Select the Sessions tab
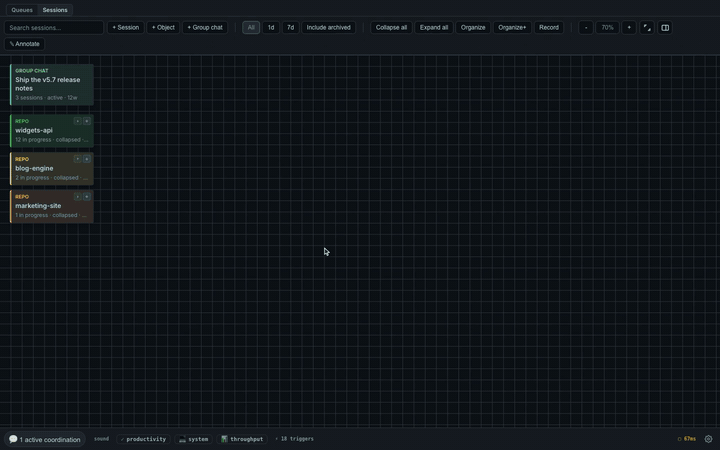The image size is (720, 450). tap(55, 10)
